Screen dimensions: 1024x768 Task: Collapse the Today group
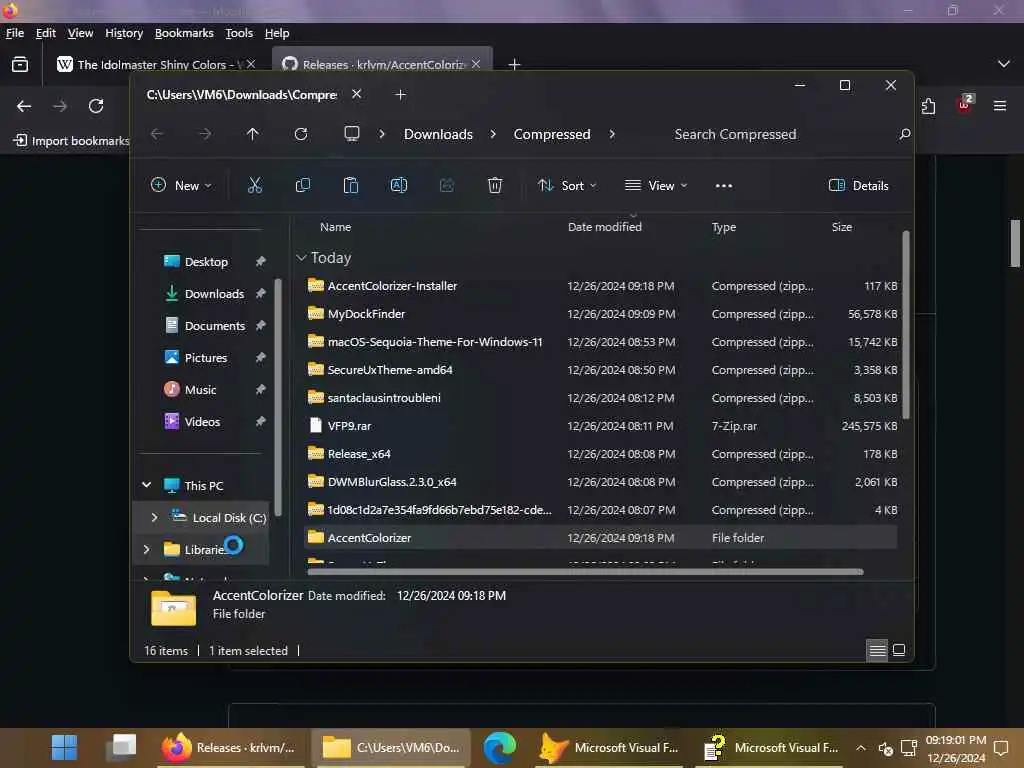click(301, 258)
